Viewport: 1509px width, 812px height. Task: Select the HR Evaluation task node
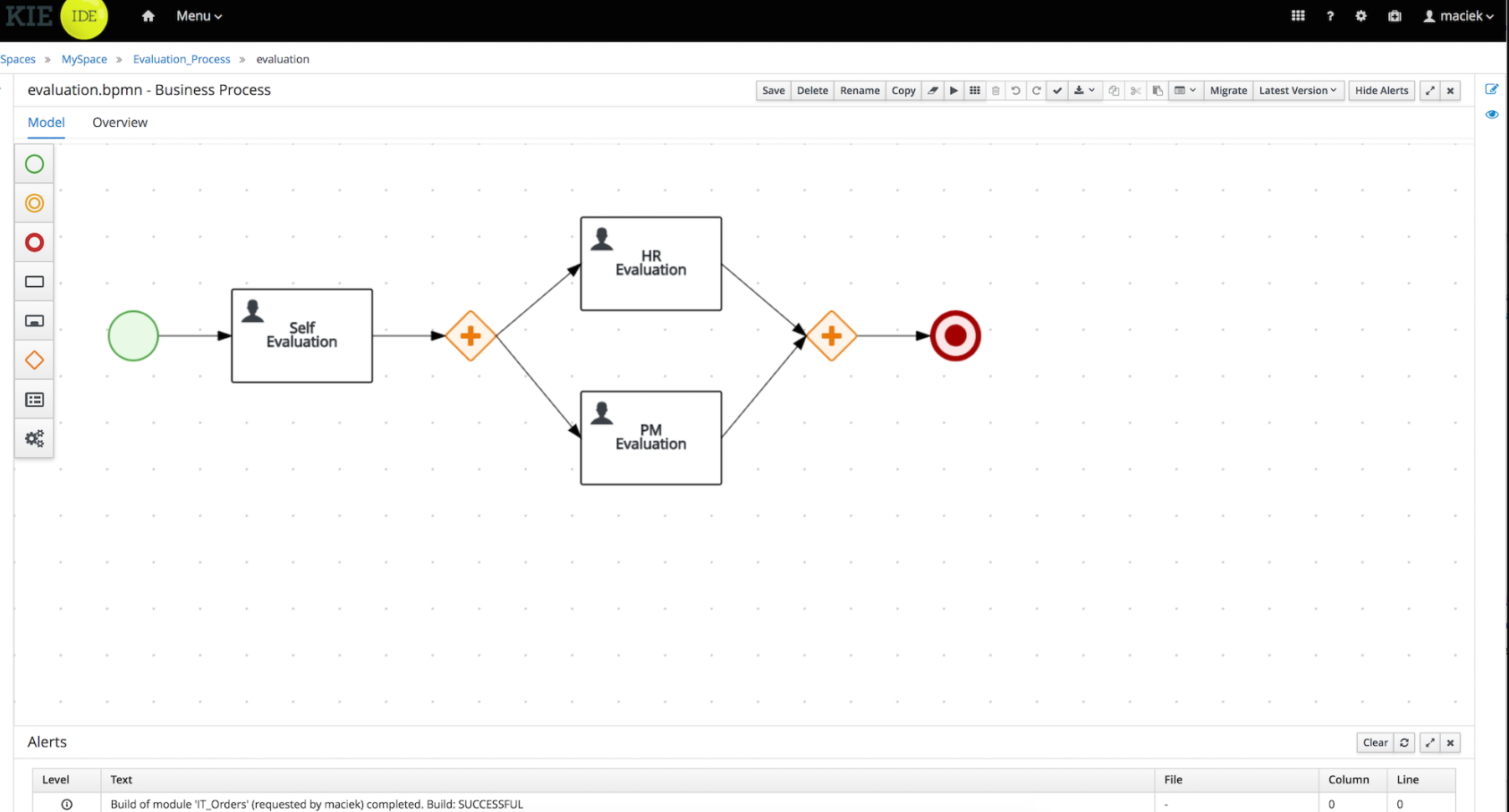[x=650, y=263]
